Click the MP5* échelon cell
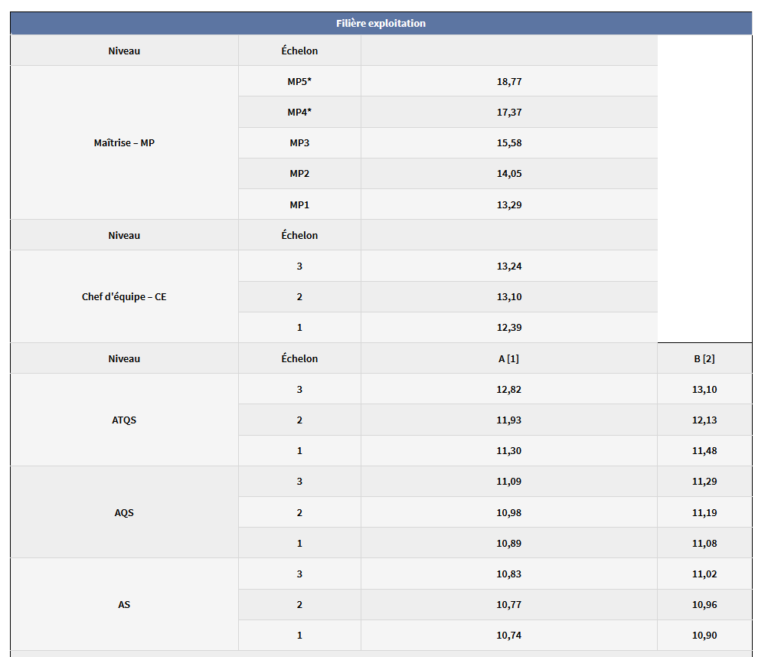 pos(300,81)
